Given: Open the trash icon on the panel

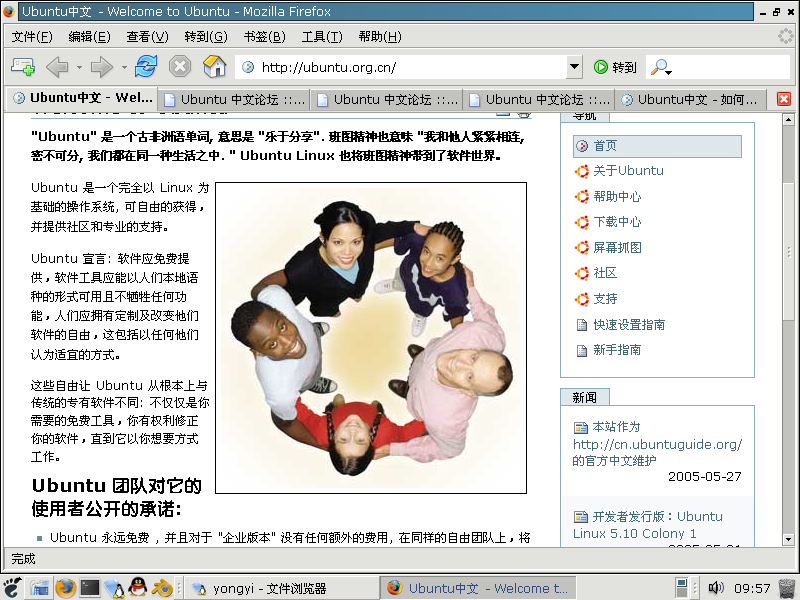Looking at the screenshot, I should [787, 588].
